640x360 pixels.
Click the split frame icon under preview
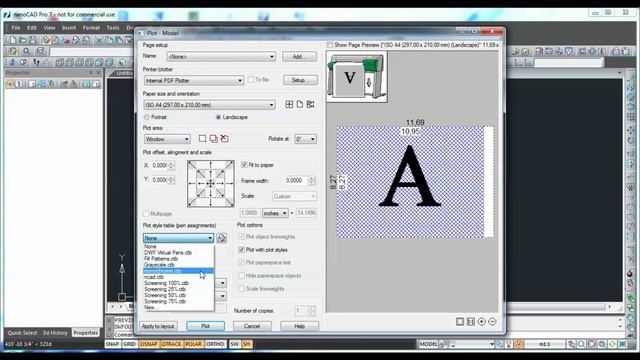(471, 322)
